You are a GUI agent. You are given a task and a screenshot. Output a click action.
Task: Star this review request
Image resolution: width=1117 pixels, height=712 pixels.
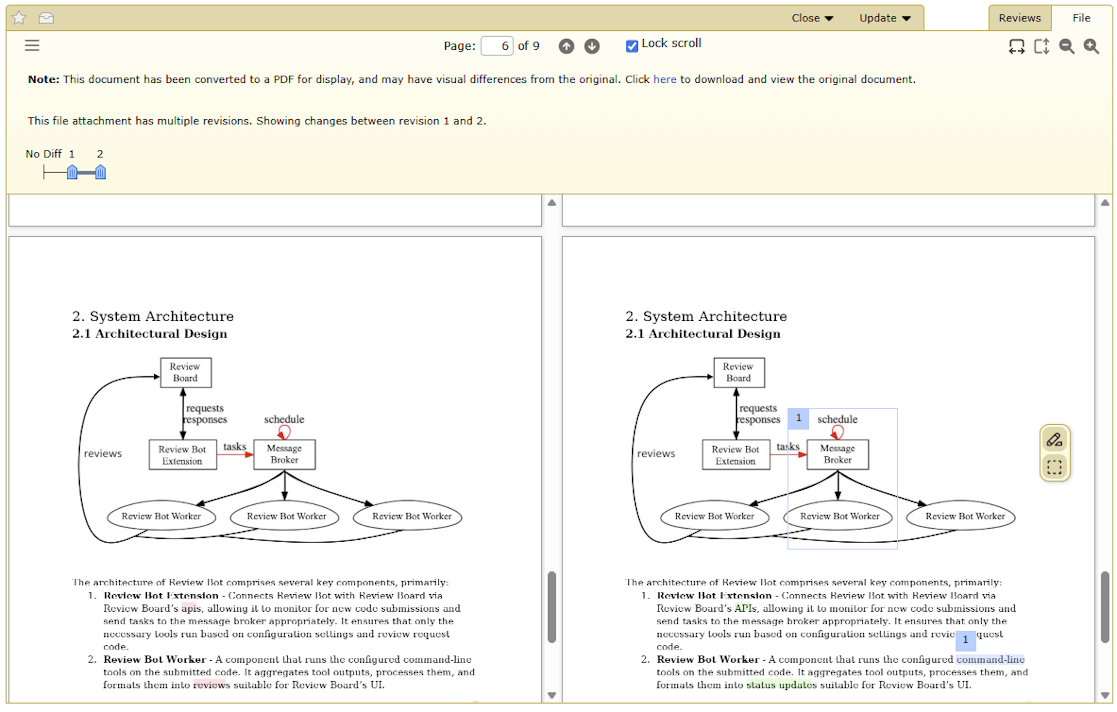19,18
